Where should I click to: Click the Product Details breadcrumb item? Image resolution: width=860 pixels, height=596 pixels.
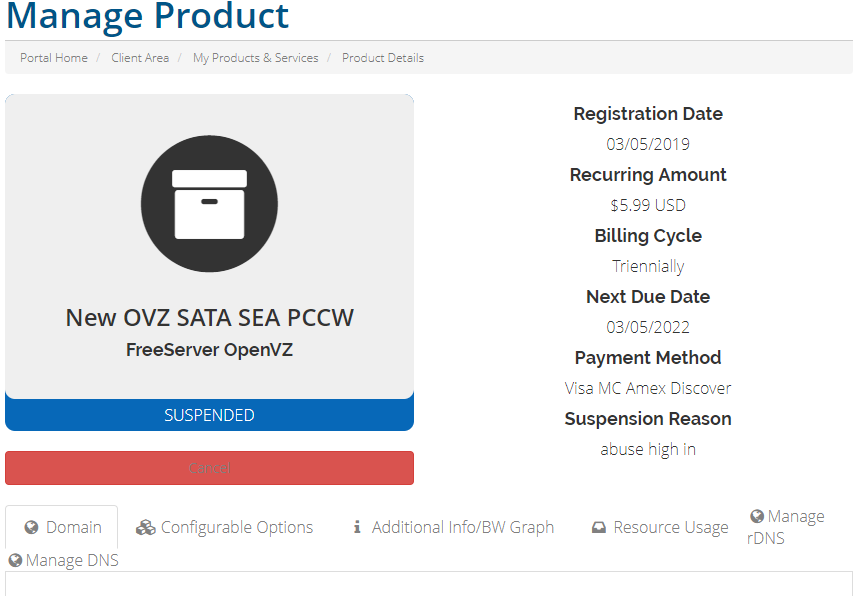[383, 58]
